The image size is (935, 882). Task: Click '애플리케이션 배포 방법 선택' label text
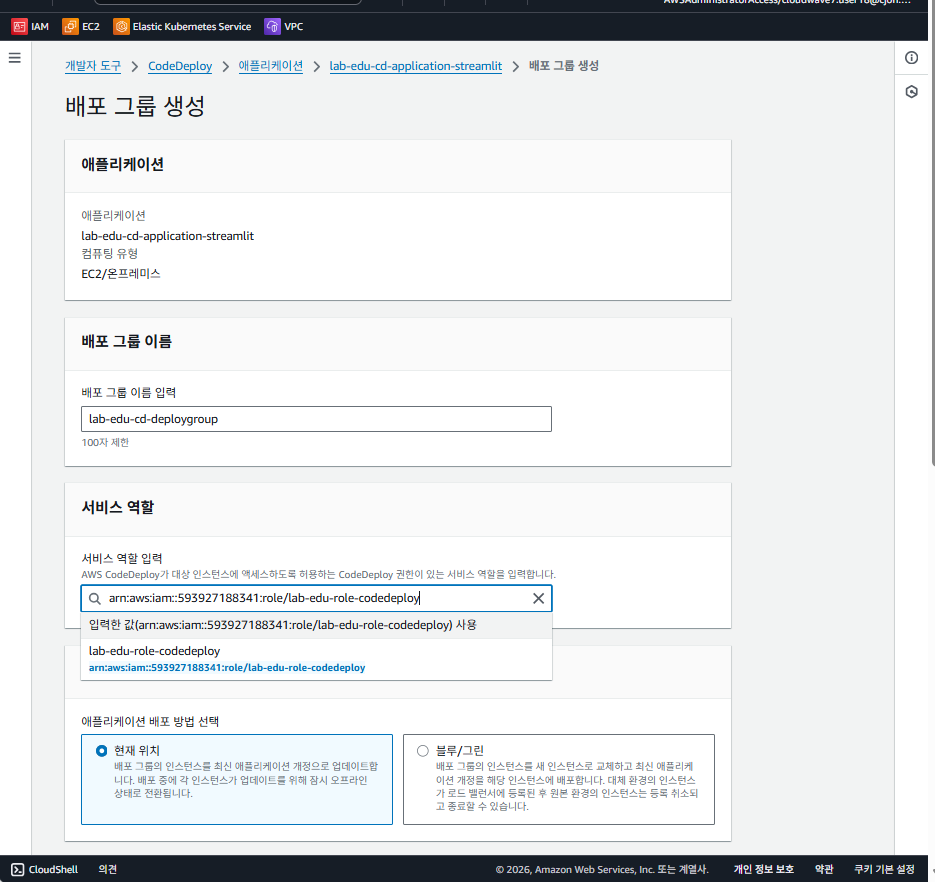(x=150, y=722)
